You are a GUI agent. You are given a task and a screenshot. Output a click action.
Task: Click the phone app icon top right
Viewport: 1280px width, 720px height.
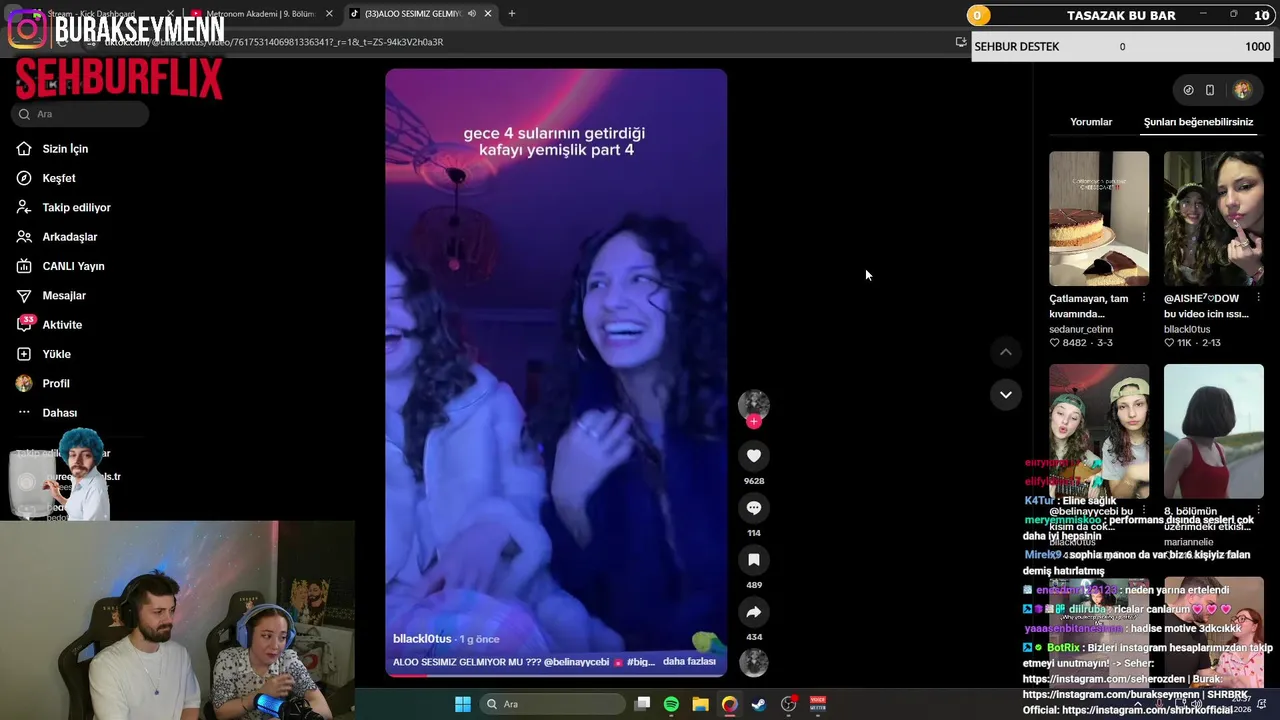[x=1210, y=90]
